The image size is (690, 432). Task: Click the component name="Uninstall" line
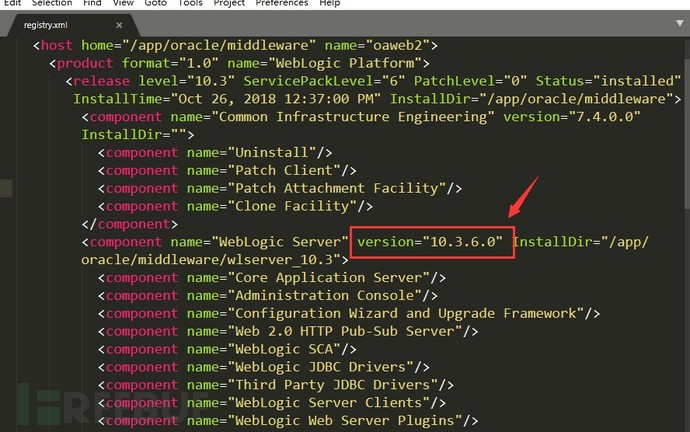(x=215, y=153)
